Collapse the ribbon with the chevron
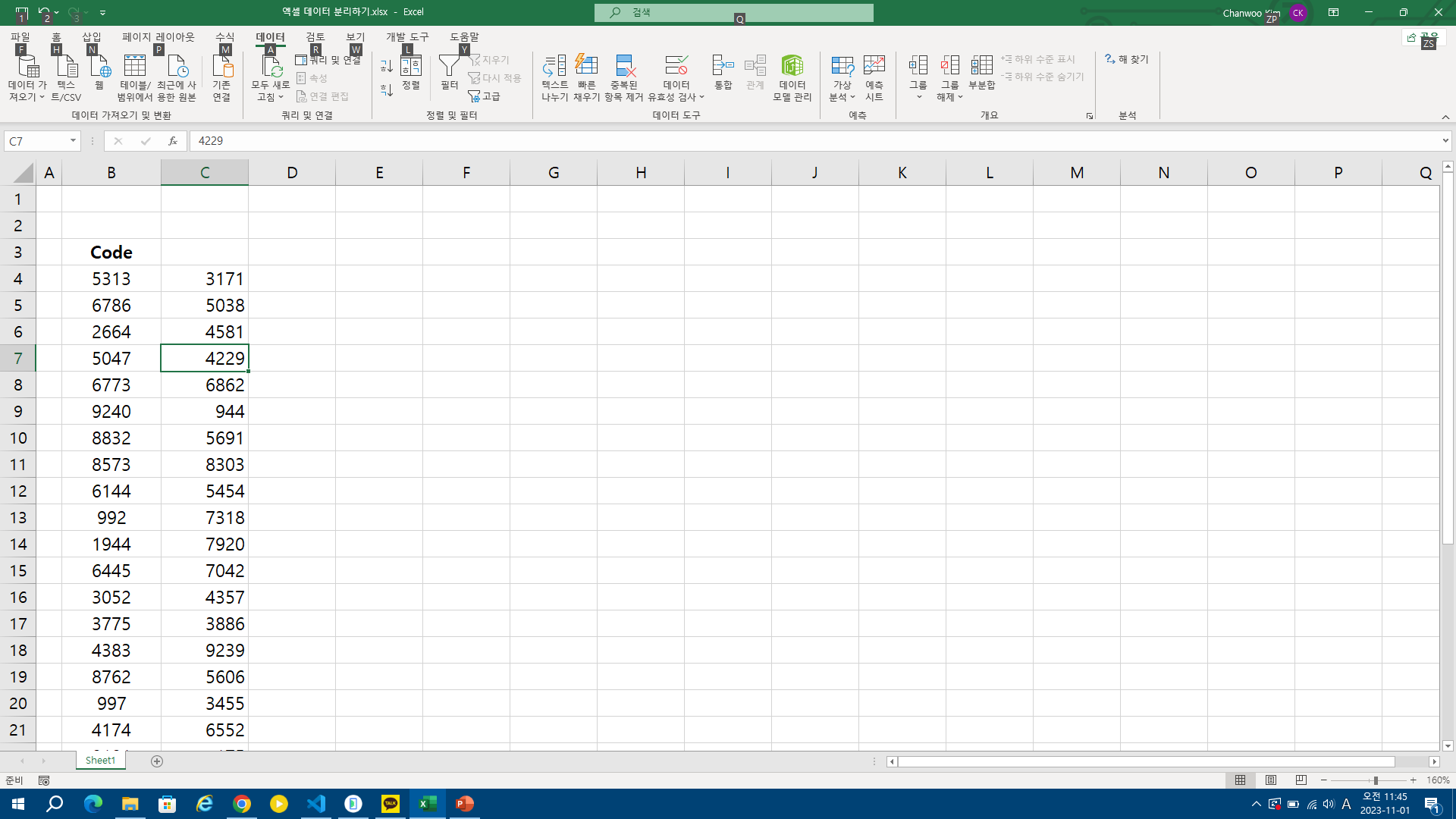This screenshot has width=1456, height=819. [x=1445, y=117]
